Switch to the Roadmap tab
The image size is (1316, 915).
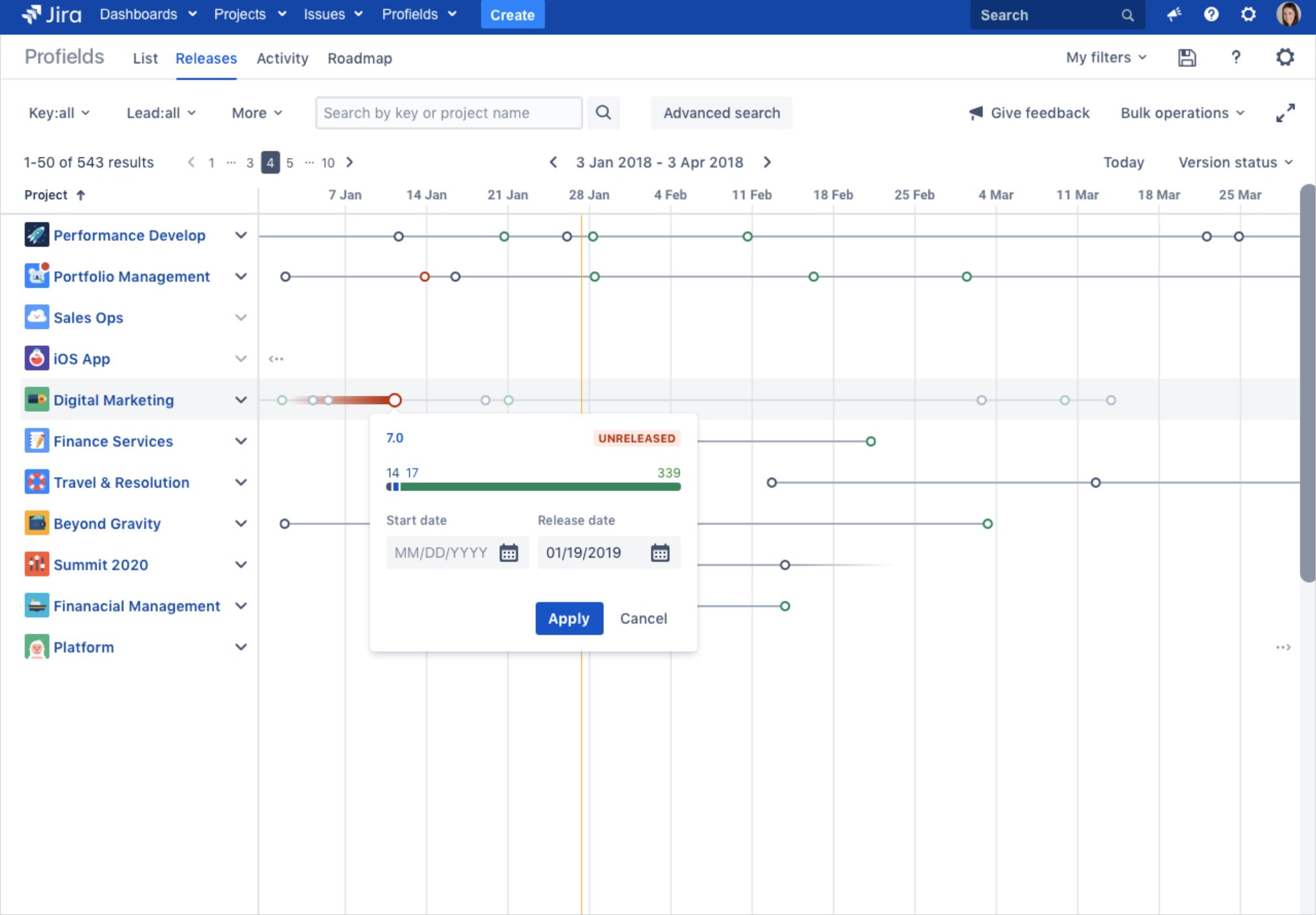point(360,58)
